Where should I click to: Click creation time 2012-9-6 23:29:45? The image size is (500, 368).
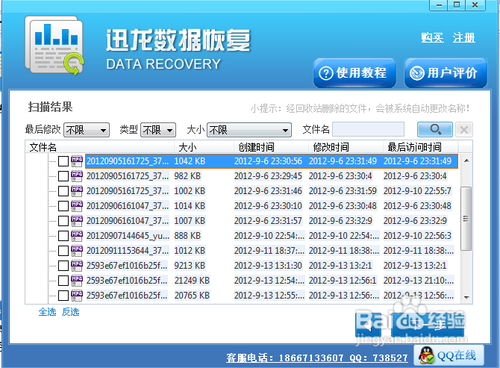[x=268, y=176]
